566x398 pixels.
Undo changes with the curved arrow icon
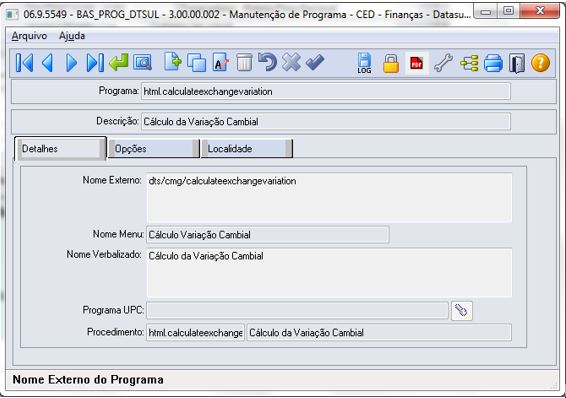(x=267, y=62)
